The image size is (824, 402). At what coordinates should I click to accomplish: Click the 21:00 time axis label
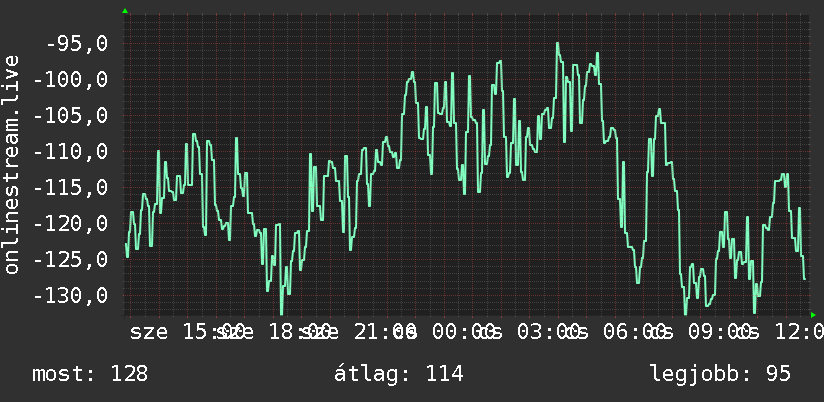(385, 332)
